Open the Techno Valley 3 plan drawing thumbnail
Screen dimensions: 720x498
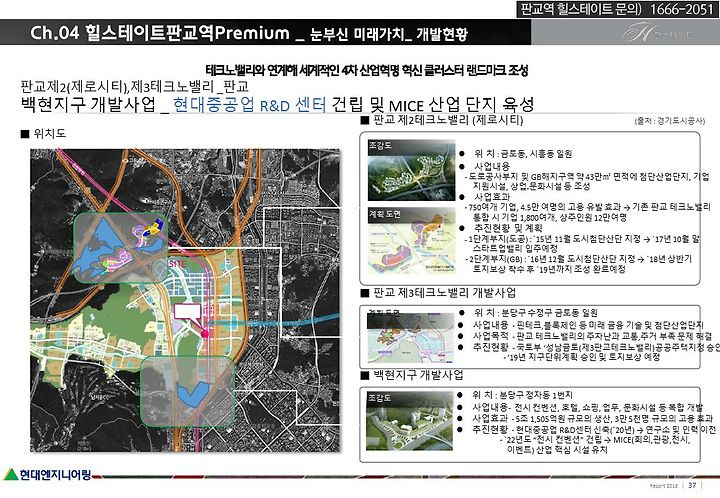point(411,338)
